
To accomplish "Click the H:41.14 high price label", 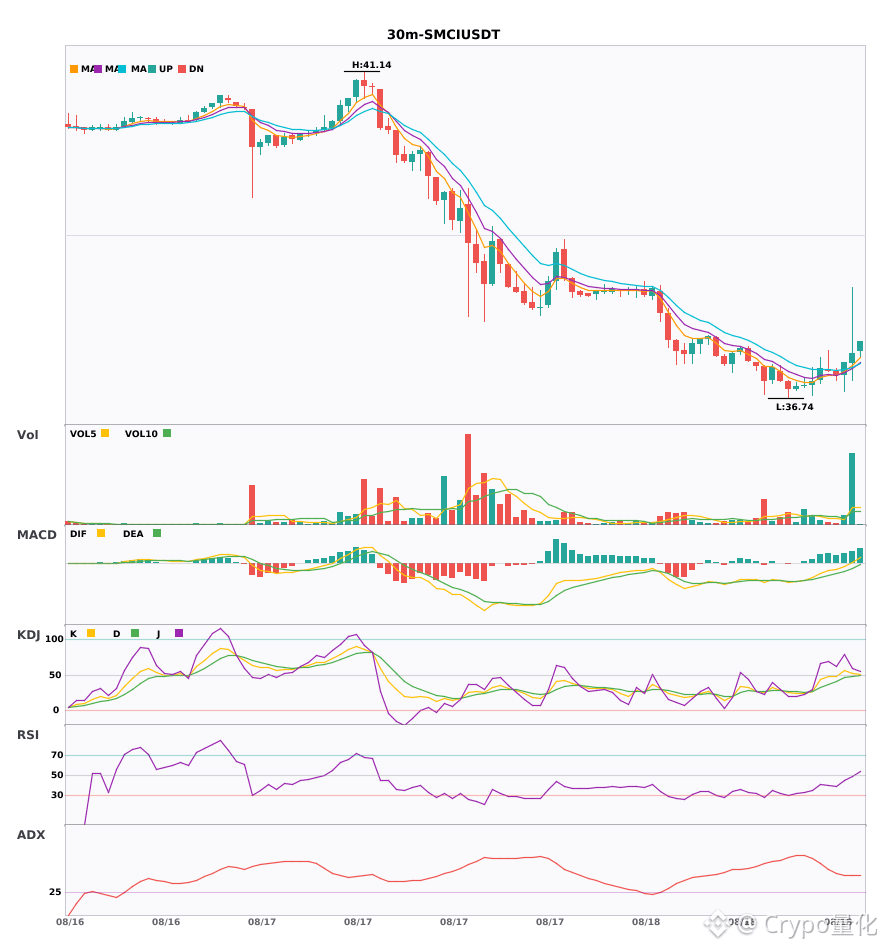I will coord(371,65).
